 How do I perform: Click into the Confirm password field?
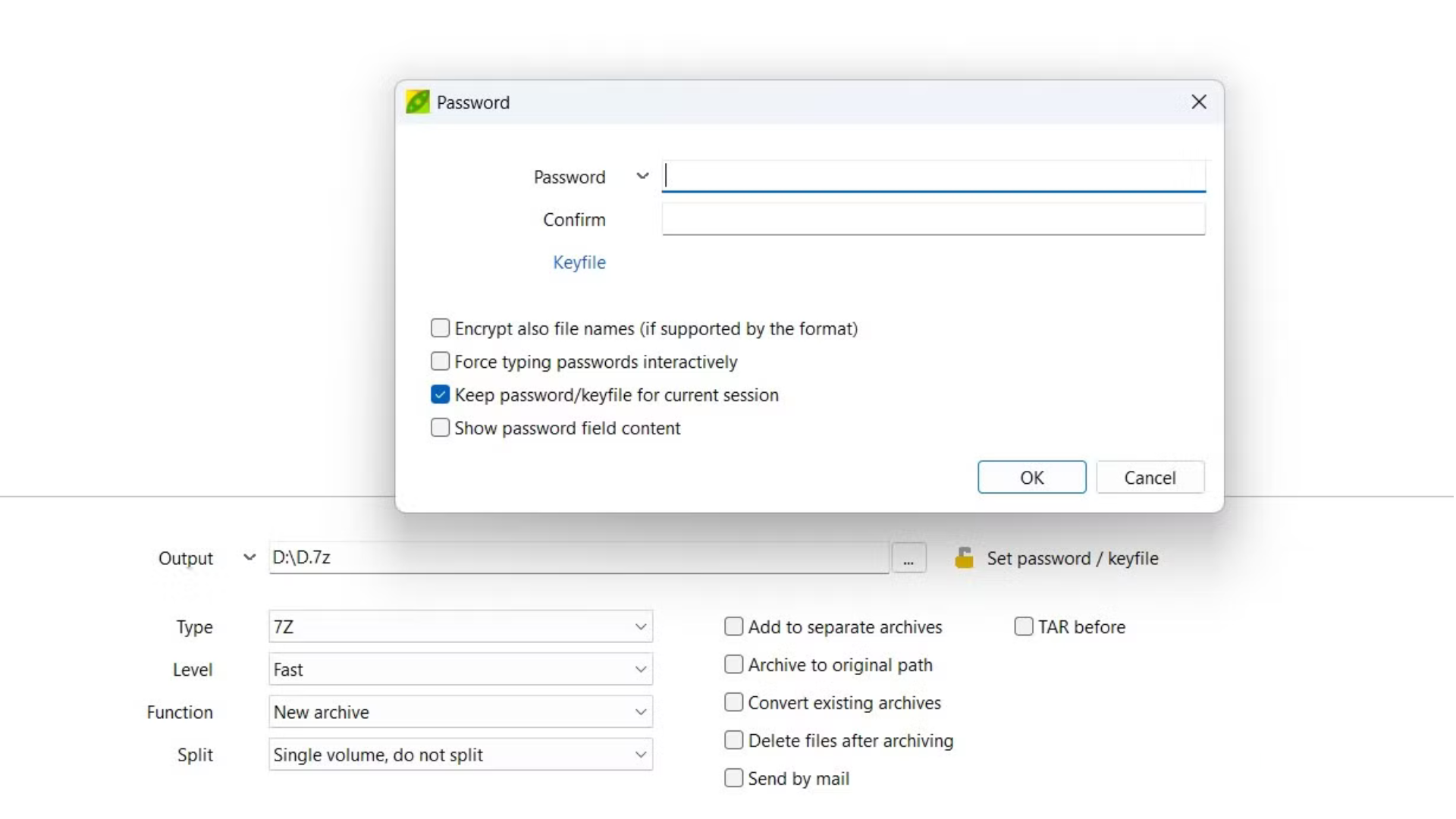tap(933, 219)
